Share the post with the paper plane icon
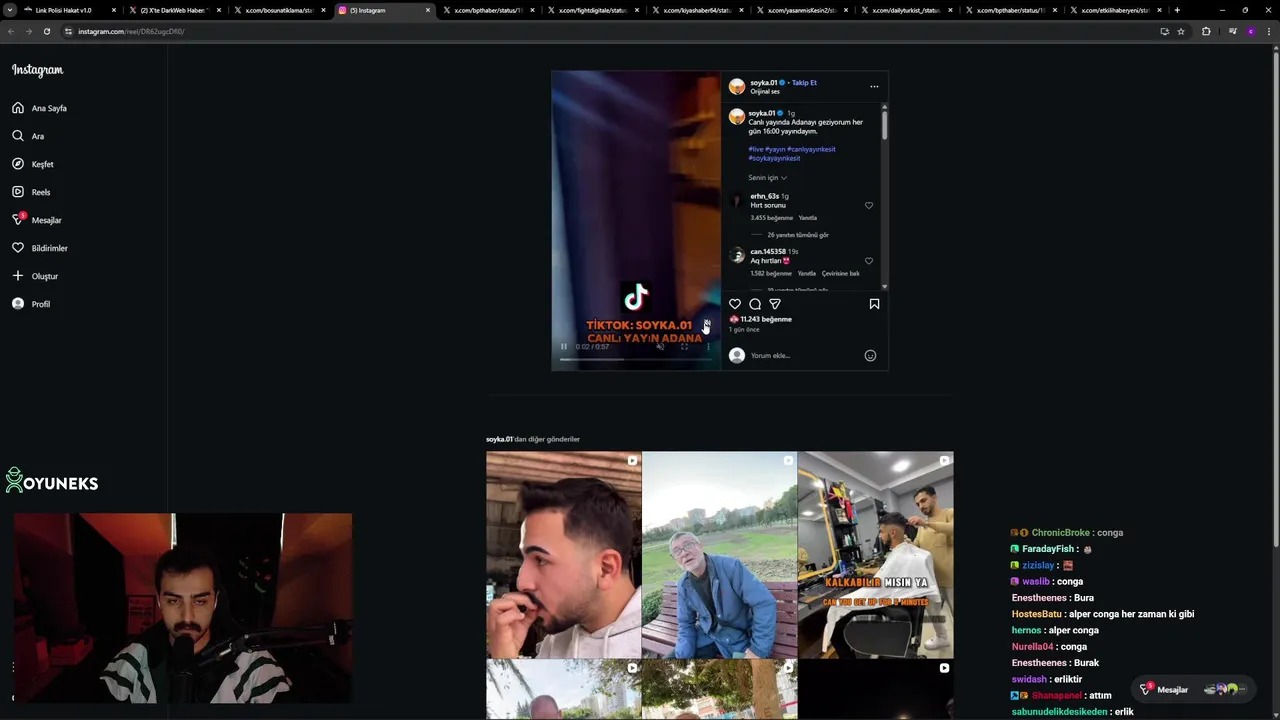1280x720 pixels. coord(775,304)
